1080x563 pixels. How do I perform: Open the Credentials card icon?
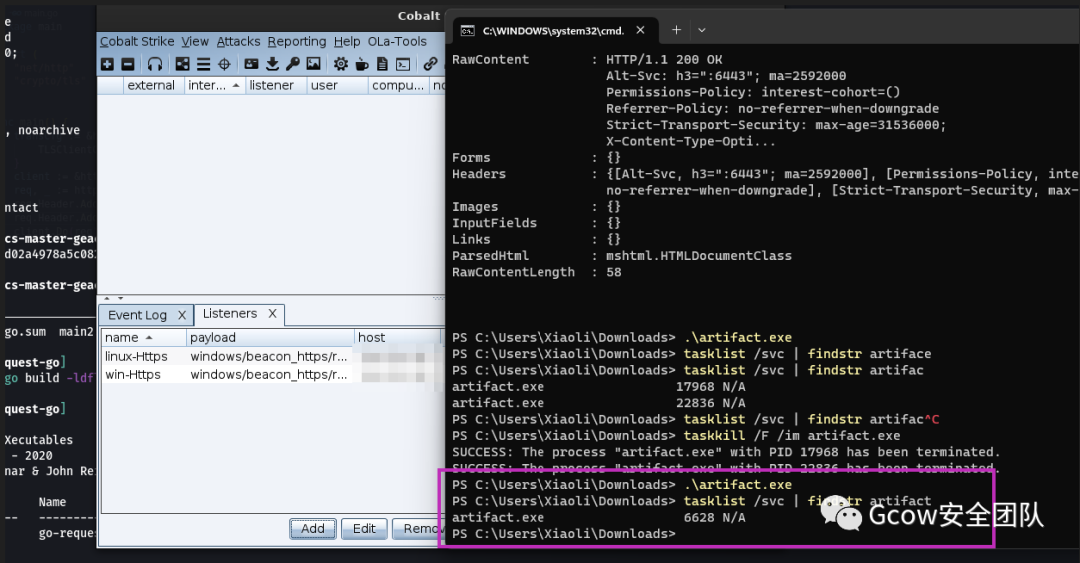tap(251, 64)
